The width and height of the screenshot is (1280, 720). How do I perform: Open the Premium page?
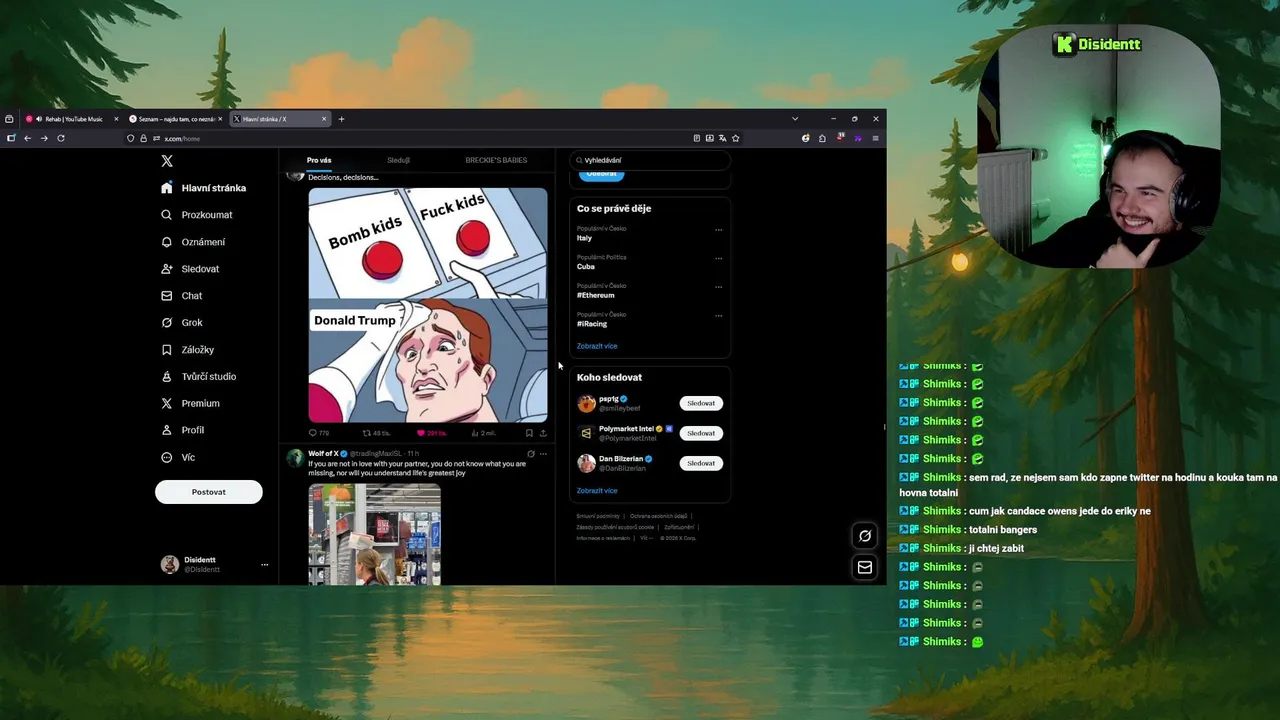190,404
